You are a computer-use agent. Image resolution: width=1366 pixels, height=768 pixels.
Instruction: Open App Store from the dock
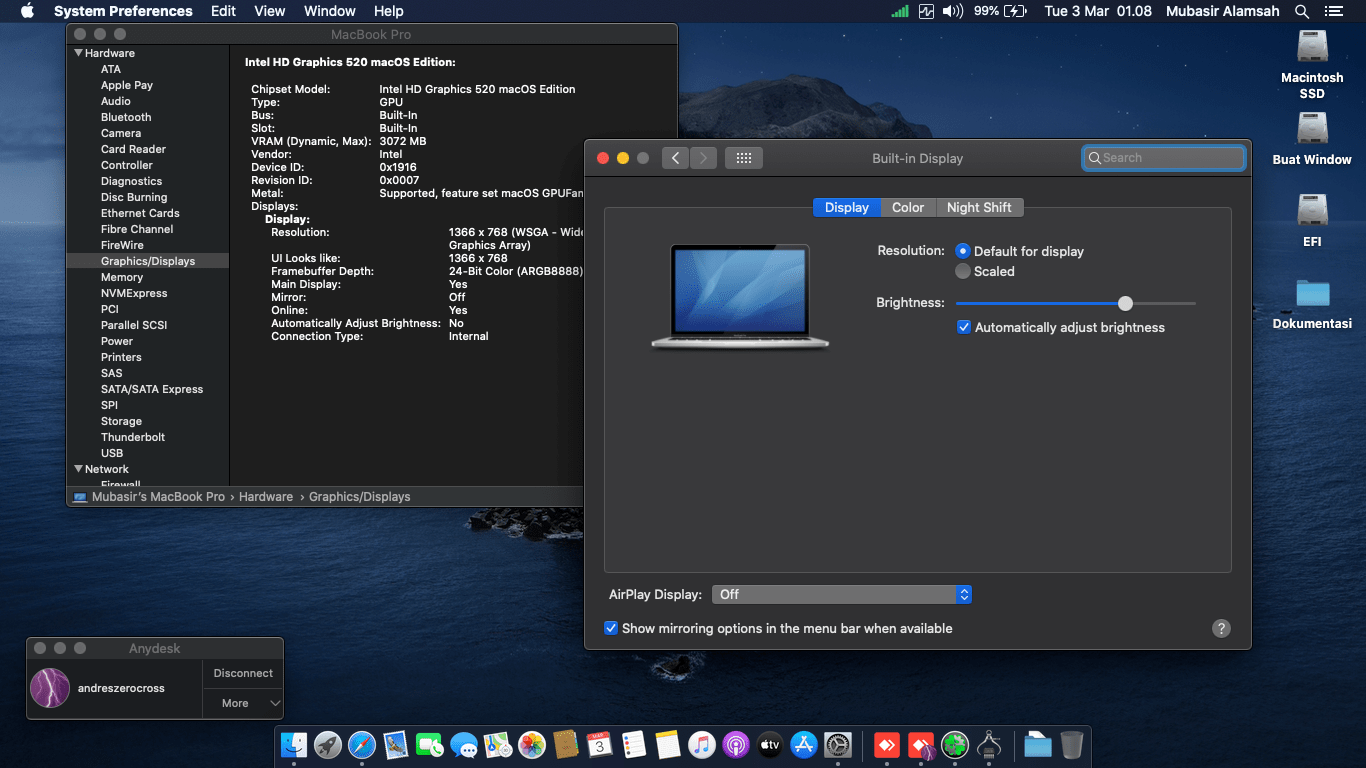click(x=804, y=745)
